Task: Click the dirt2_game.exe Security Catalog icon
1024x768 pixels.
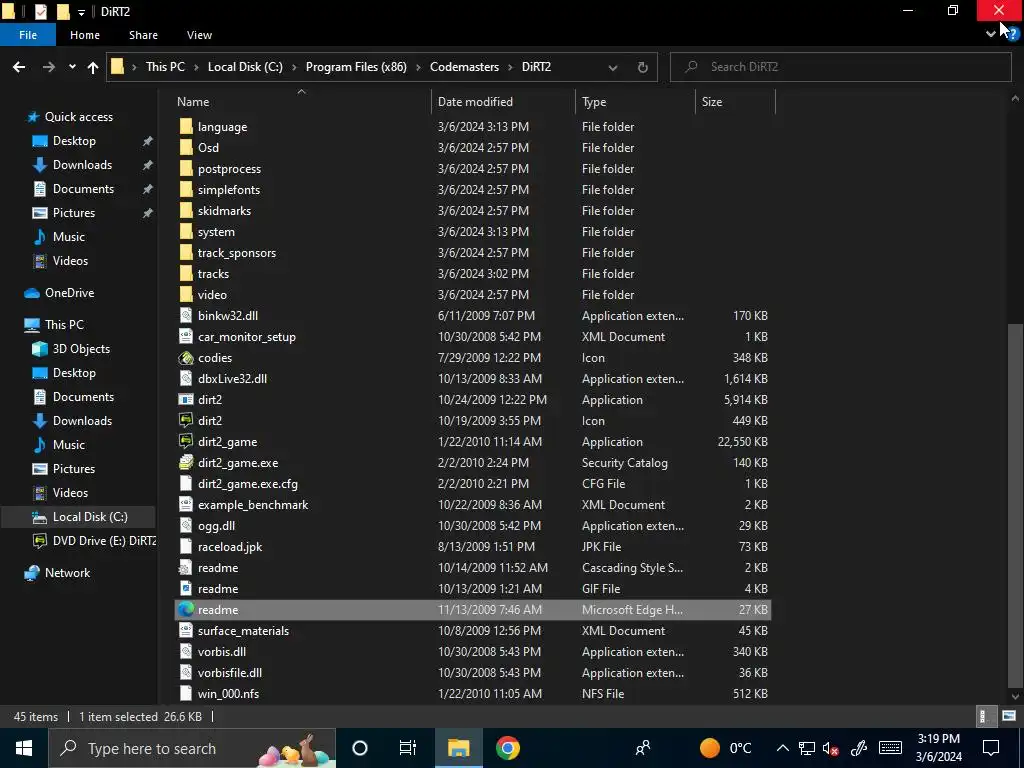Action: pyautogui.click(x=186, y=462)
